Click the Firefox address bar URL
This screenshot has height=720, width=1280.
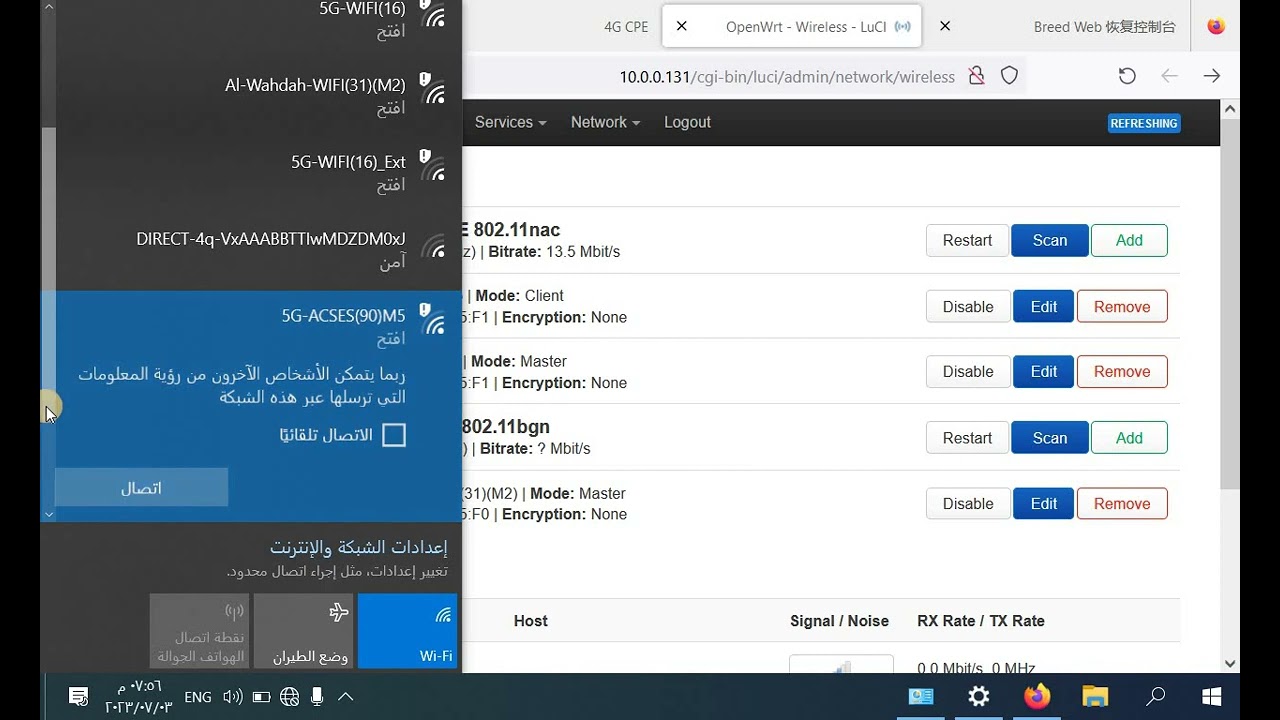[787, 77]
